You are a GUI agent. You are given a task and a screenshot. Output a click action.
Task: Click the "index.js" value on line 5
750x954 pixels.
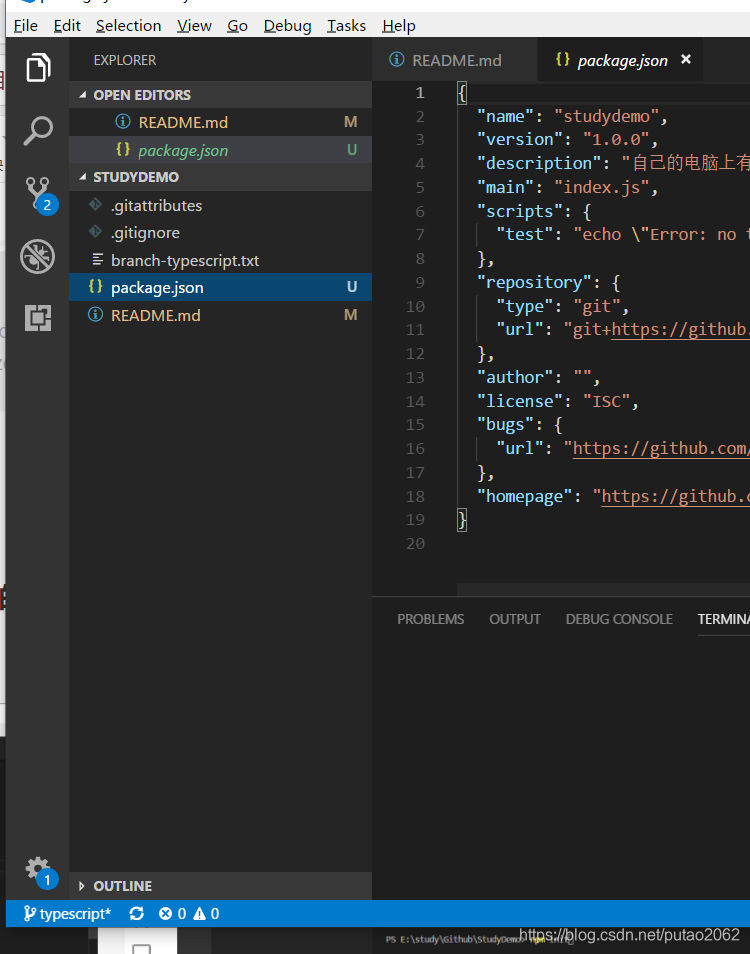click(x=601, y=187)
